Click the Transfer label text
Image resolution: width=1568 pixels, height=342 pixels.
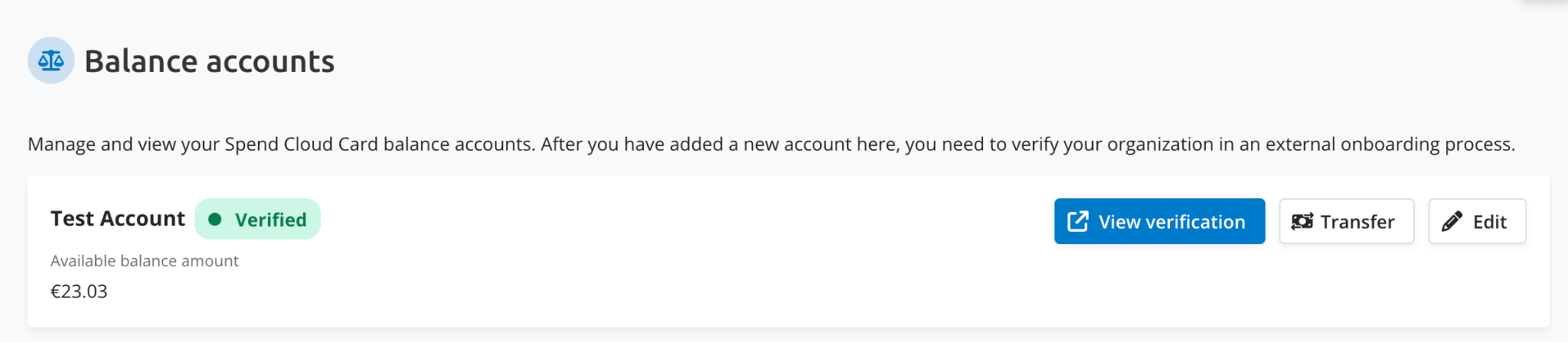1357,222
